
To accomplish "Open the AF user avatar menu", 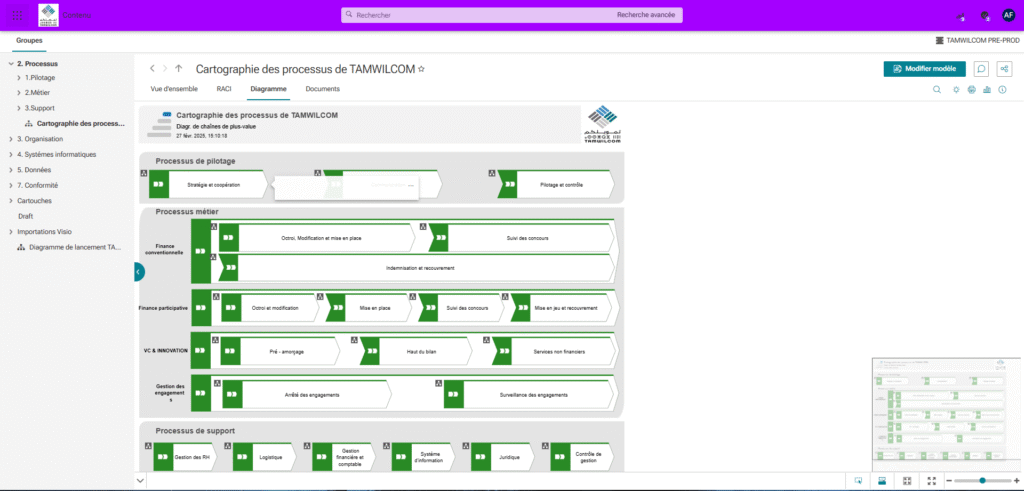I will [1008, 15].
